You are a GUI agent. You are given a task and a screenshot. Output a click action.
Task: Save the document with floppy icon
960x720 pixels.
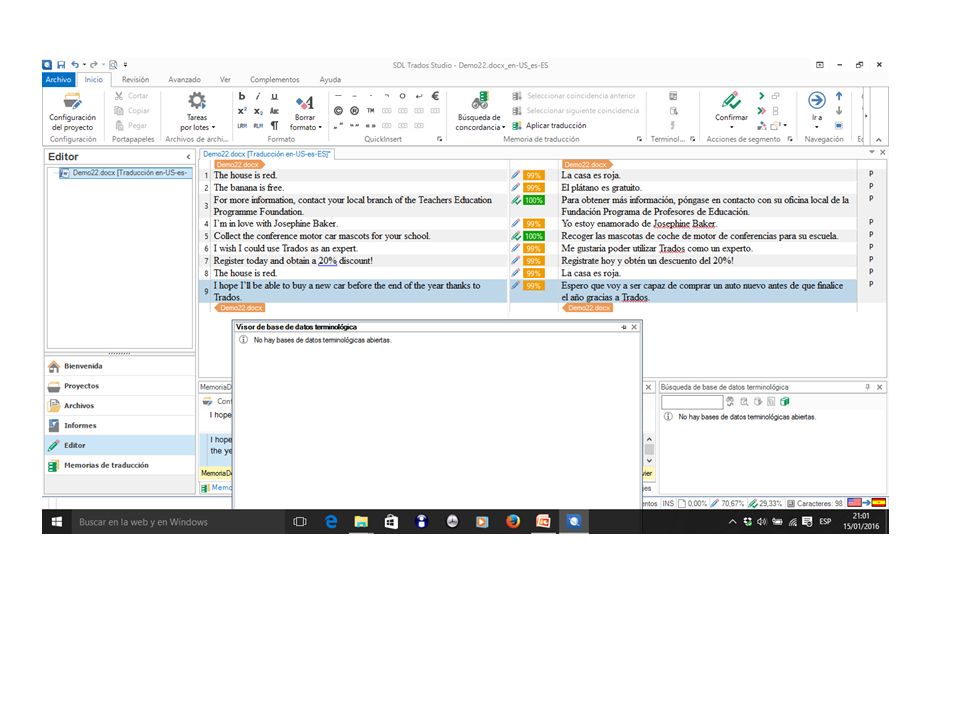61,64
